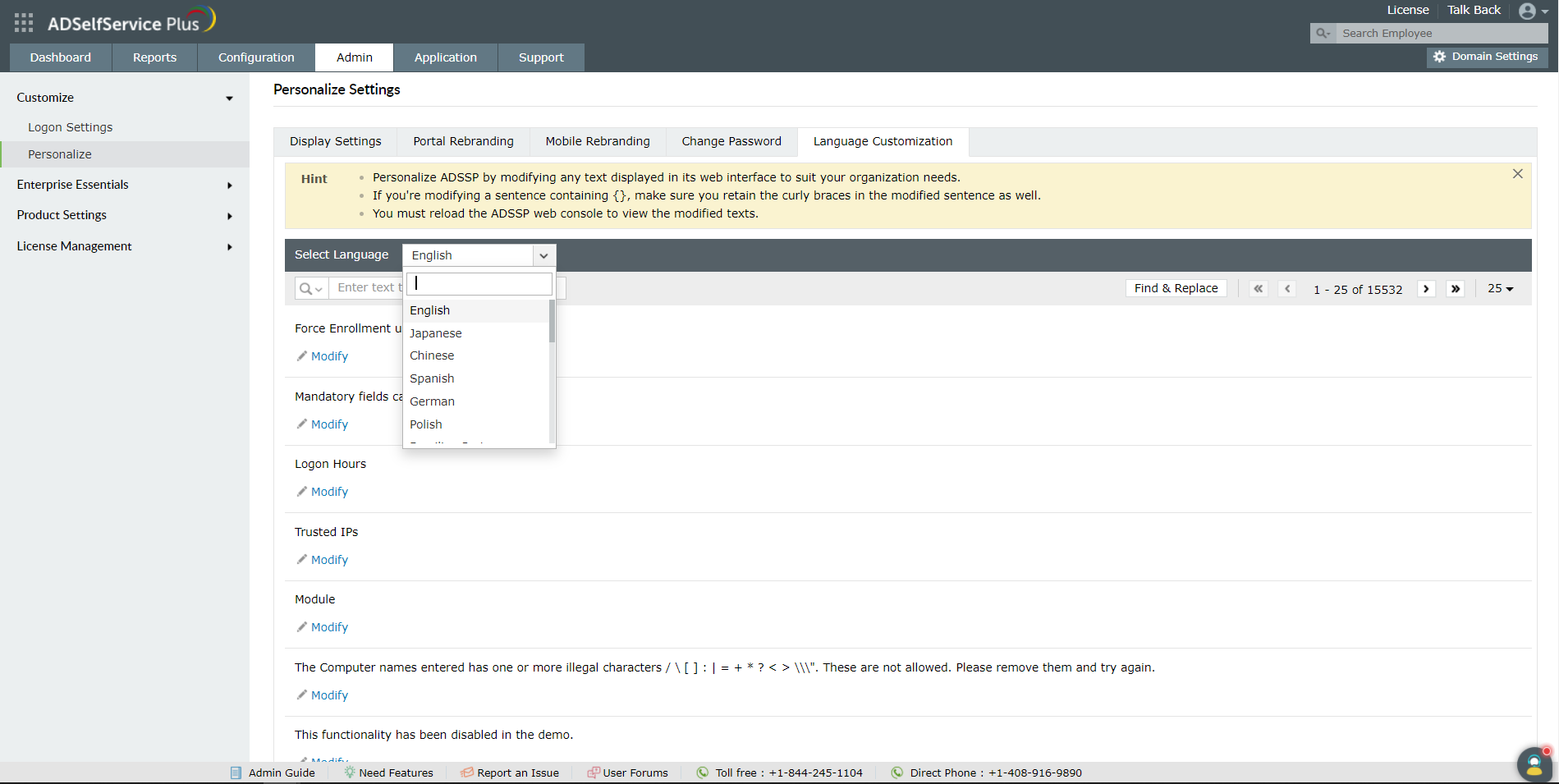The image size is (1559, 784).
Task: Open the live chat support avatar
Action: (x=1534, y=763)
